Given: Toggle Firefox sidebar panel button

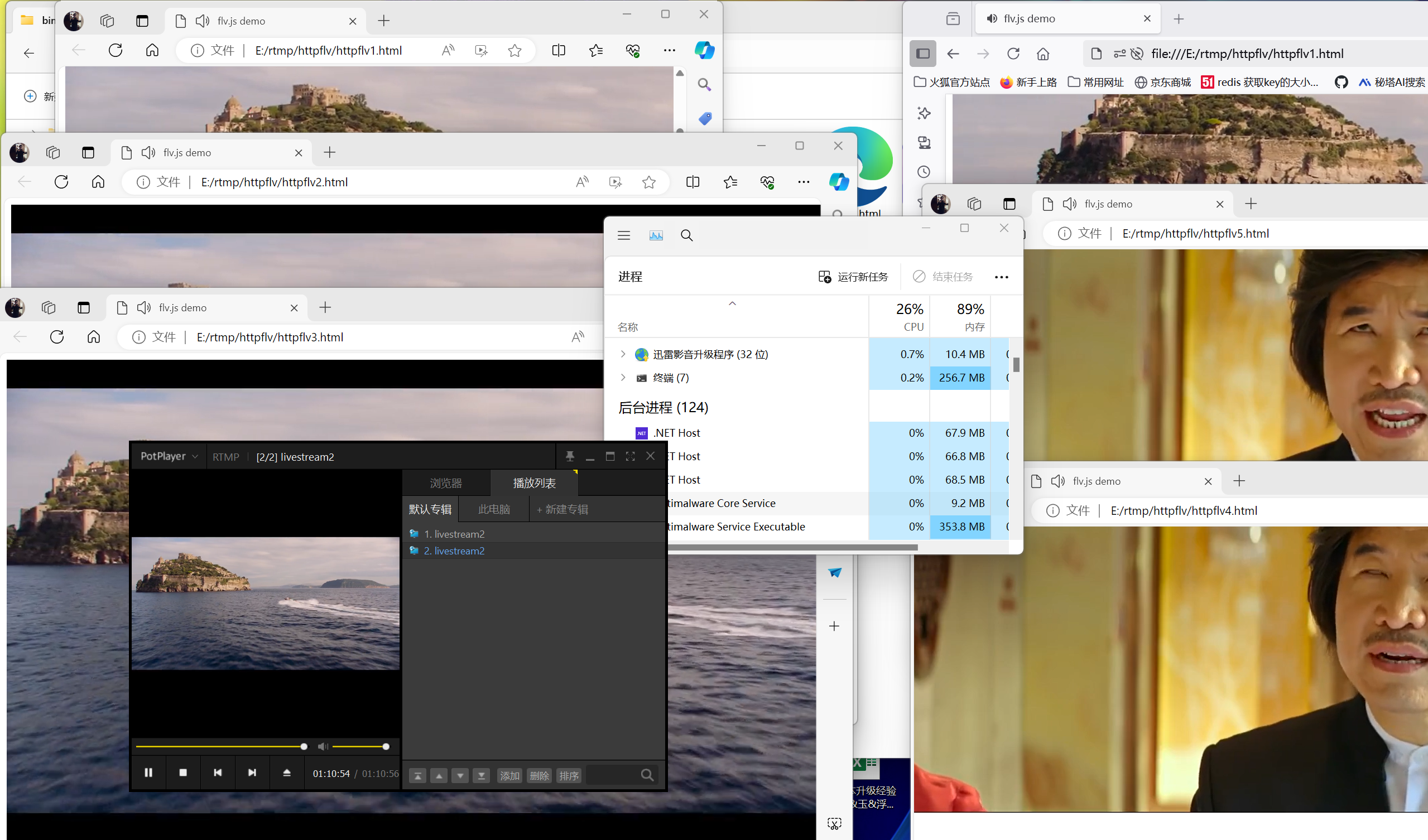Looking at the screenshot, I should click(x=923, y=54).
